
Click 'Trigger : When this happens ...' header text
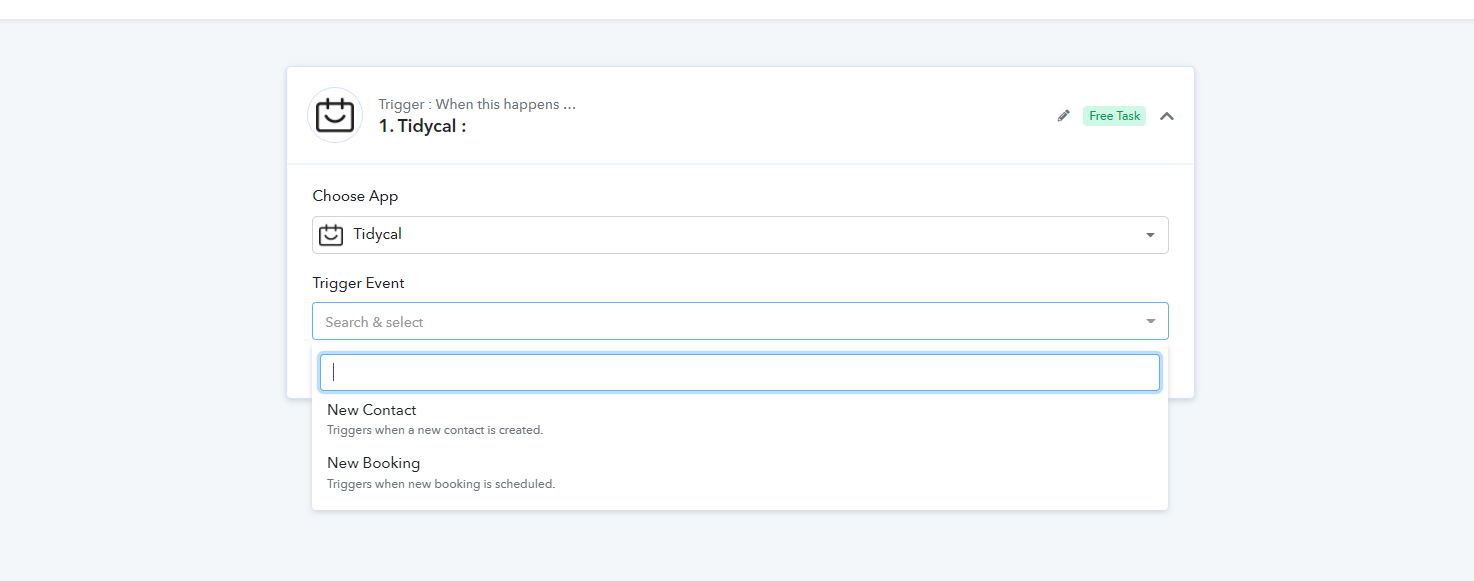pos(477,104)
